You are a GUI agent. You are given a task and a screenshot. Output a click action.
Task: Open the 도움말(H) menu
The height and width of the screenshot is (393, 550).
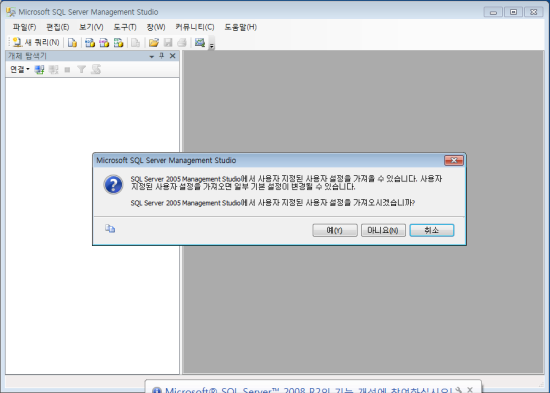pyautogui.click(x=241, y=27)
